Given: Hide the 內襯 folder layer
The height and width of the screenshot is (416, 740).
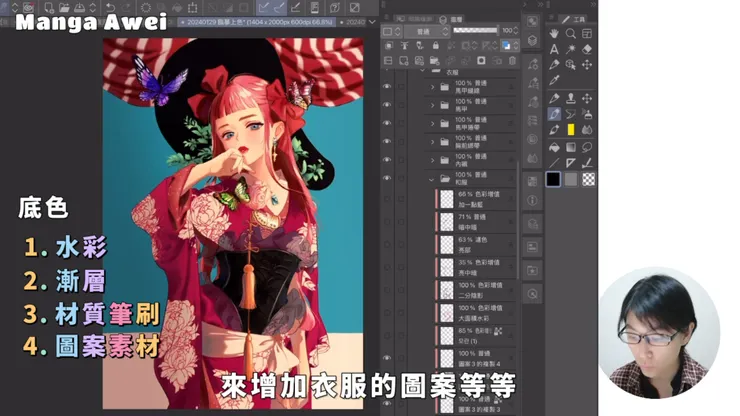Looking at the screenshot, I should pyautogui.click(x=387, y=160).
